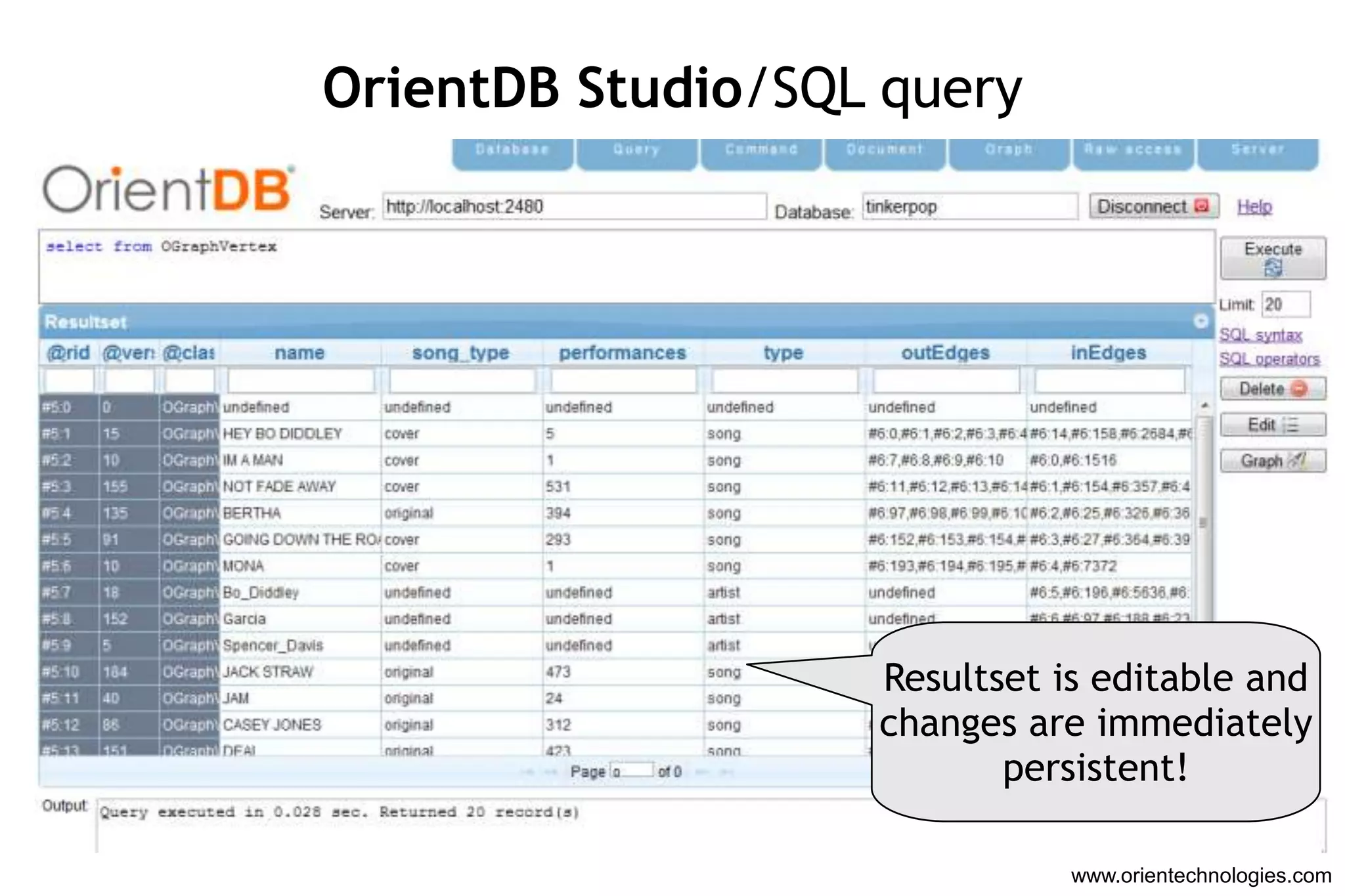Click the Graph button on the right
Viewport: 1345px width, 896px height.
point(1273,461)
